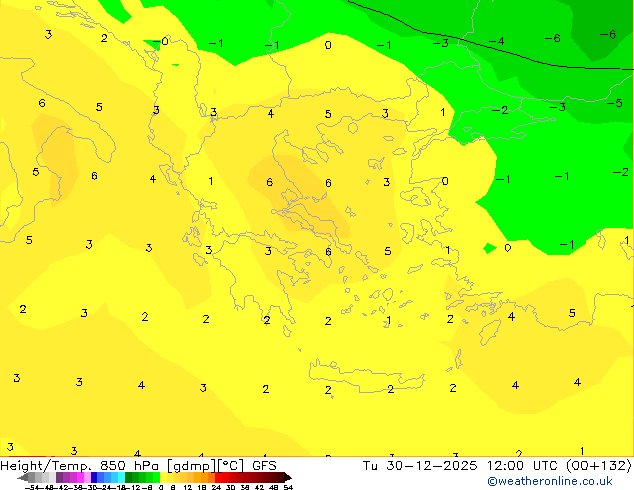634x490 pixels.
Task: Select the cyan swatch in the legend
Action: (x=121, y=477)
